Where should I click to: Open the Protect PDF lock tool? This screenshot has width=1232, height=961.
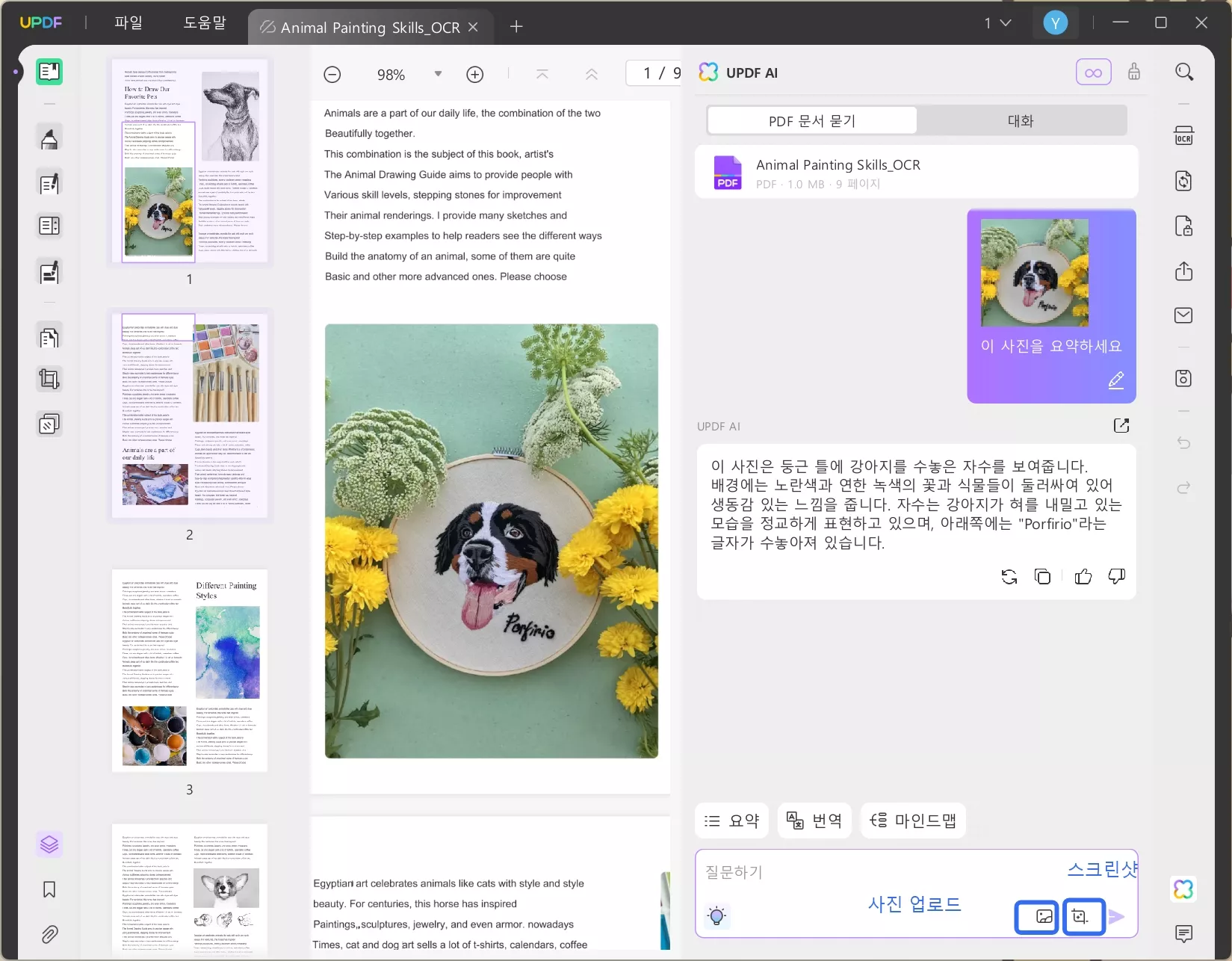pyautogui.click(x=1184, y=226)
